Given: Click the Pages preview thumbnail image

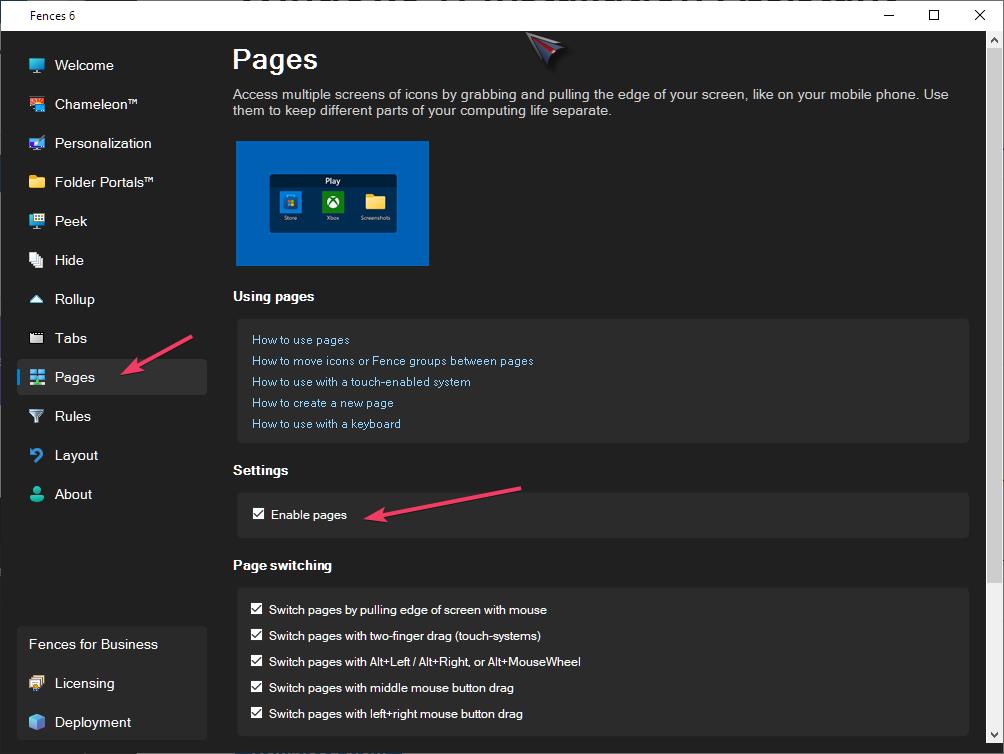Looking at the screenshot, I should 332,203.
